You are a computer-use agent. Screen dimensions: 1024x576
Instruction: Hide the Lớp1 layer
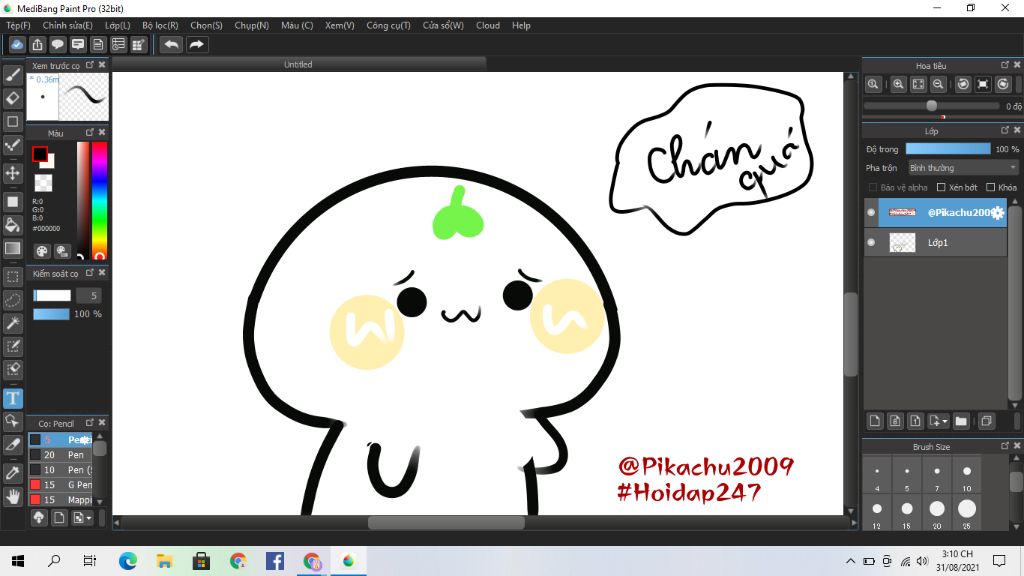[871, 242]
